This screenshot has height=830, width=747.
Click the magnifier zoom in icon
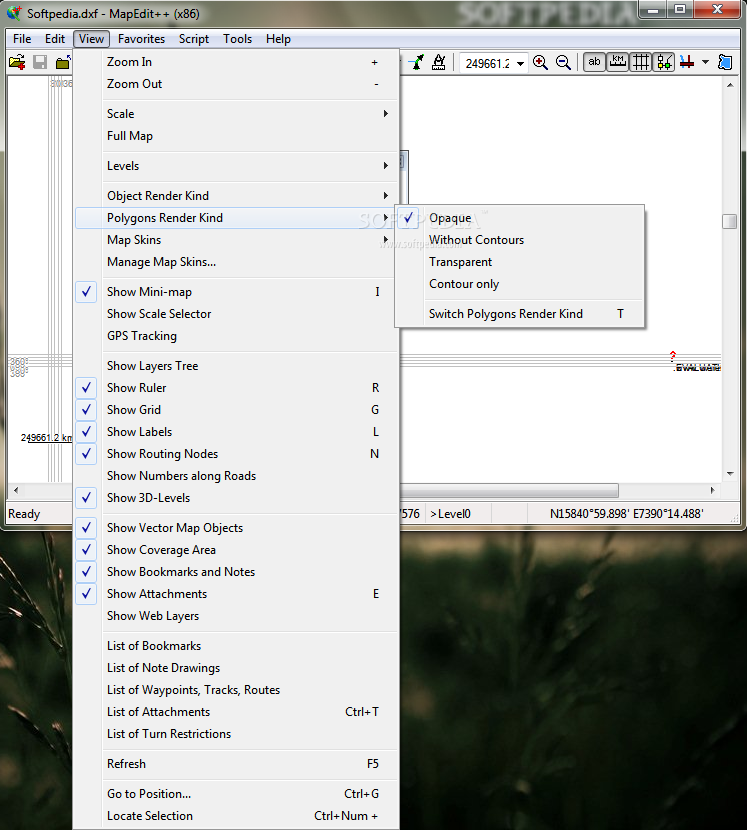[540, 62]
